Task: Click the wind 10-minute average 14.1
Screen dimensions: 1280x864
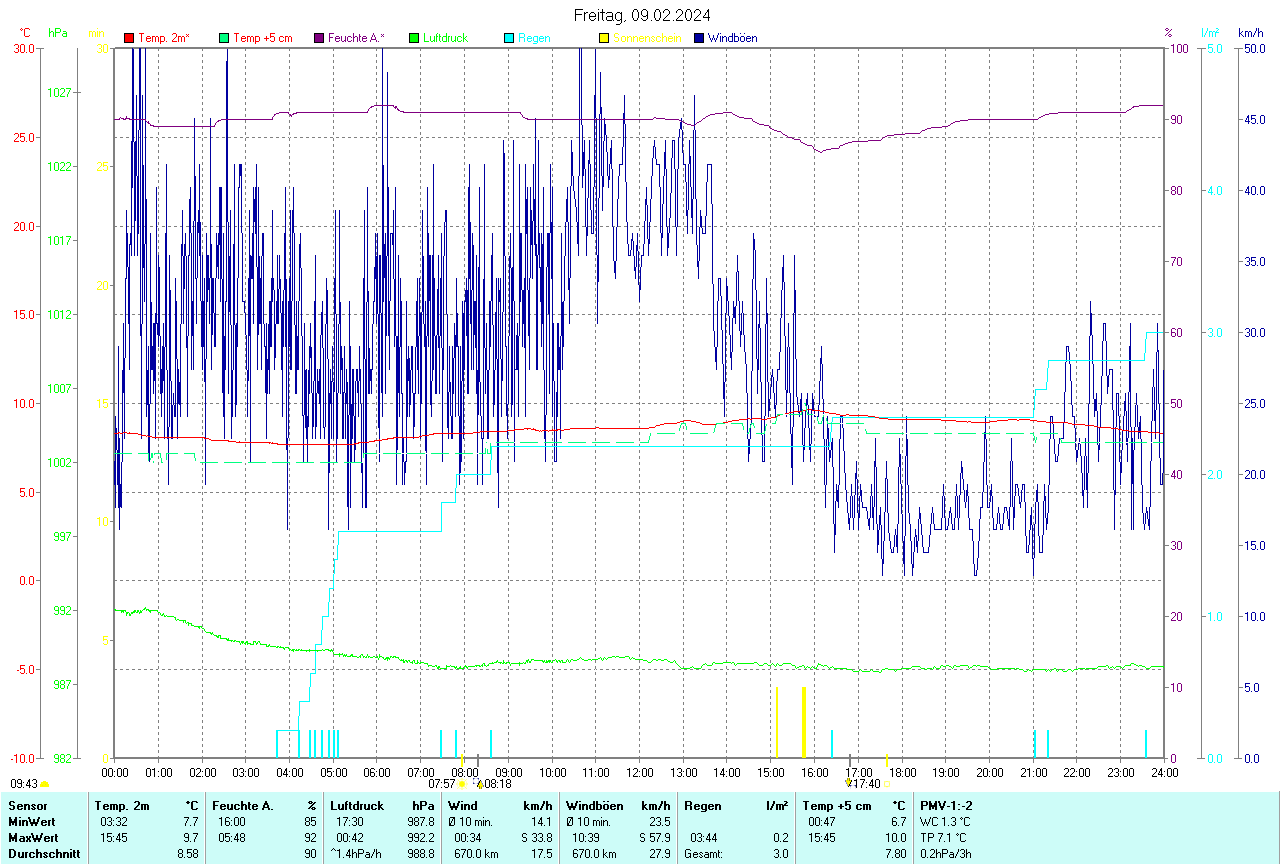Action: coord(542,822)
